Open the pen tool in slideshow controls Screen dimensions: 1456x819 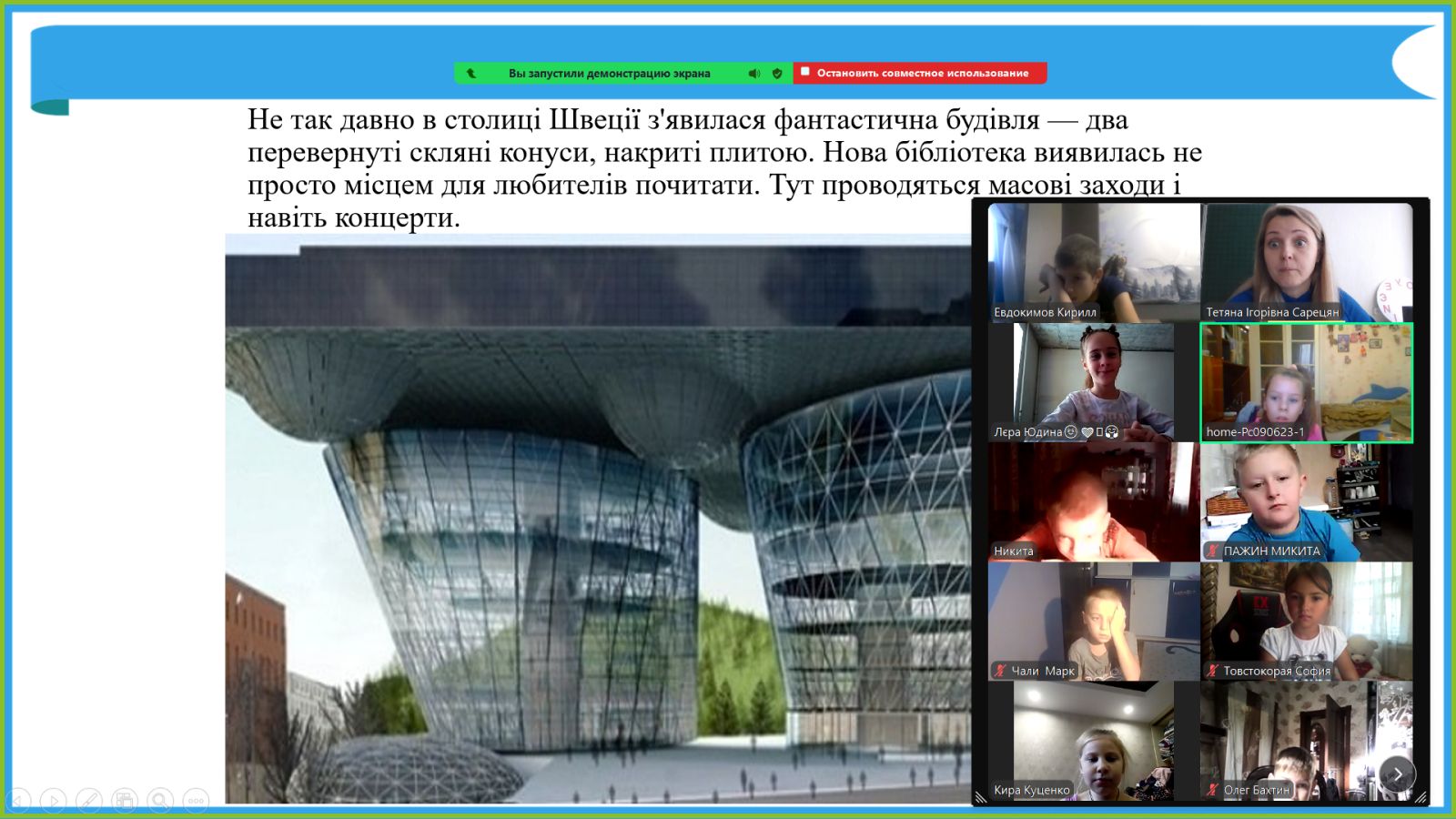89,801
